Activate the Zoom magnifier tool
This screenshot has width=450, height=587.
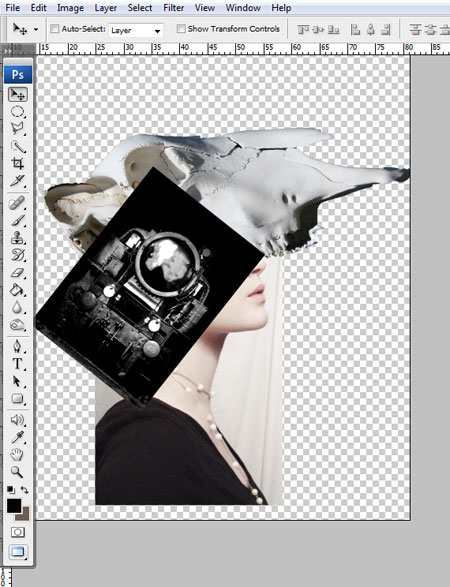[18, 472]
